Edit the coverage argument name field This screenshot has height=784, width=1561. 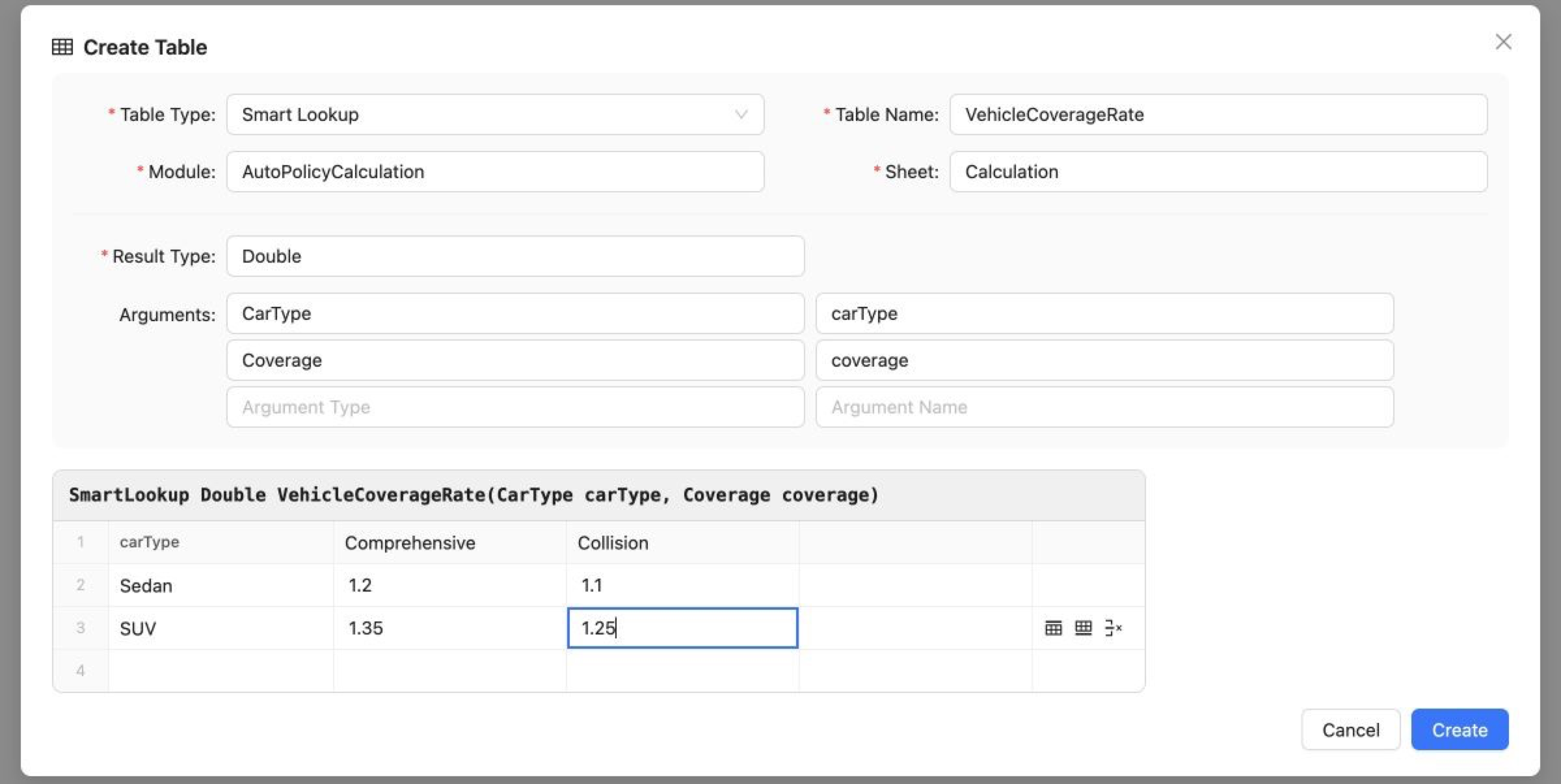(x=1104, y=360)
